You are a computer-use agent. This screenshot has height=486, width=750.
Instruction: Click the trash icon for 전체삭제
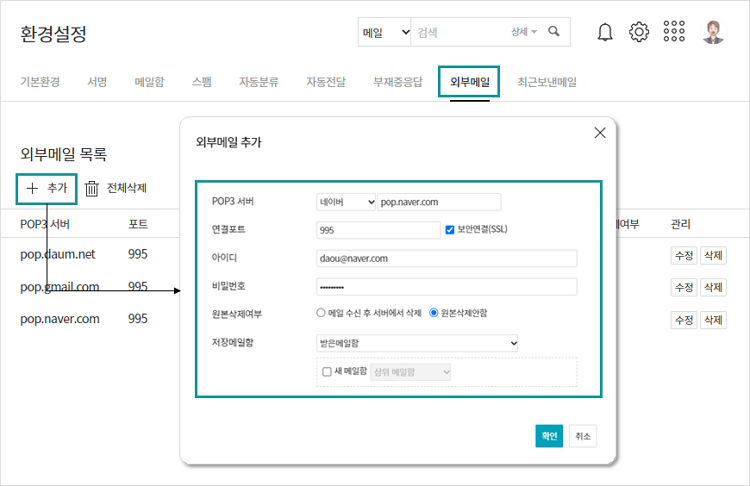[x=92, y=188]
